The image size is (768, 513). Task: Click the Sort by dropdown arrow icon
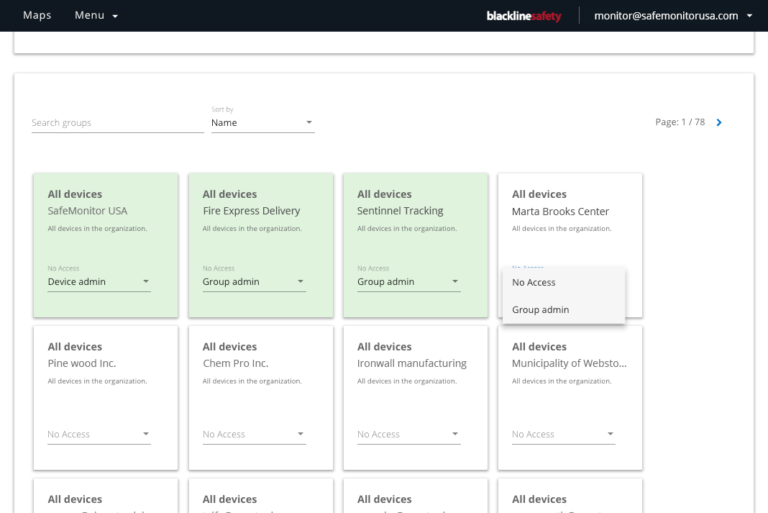(309, 122)
